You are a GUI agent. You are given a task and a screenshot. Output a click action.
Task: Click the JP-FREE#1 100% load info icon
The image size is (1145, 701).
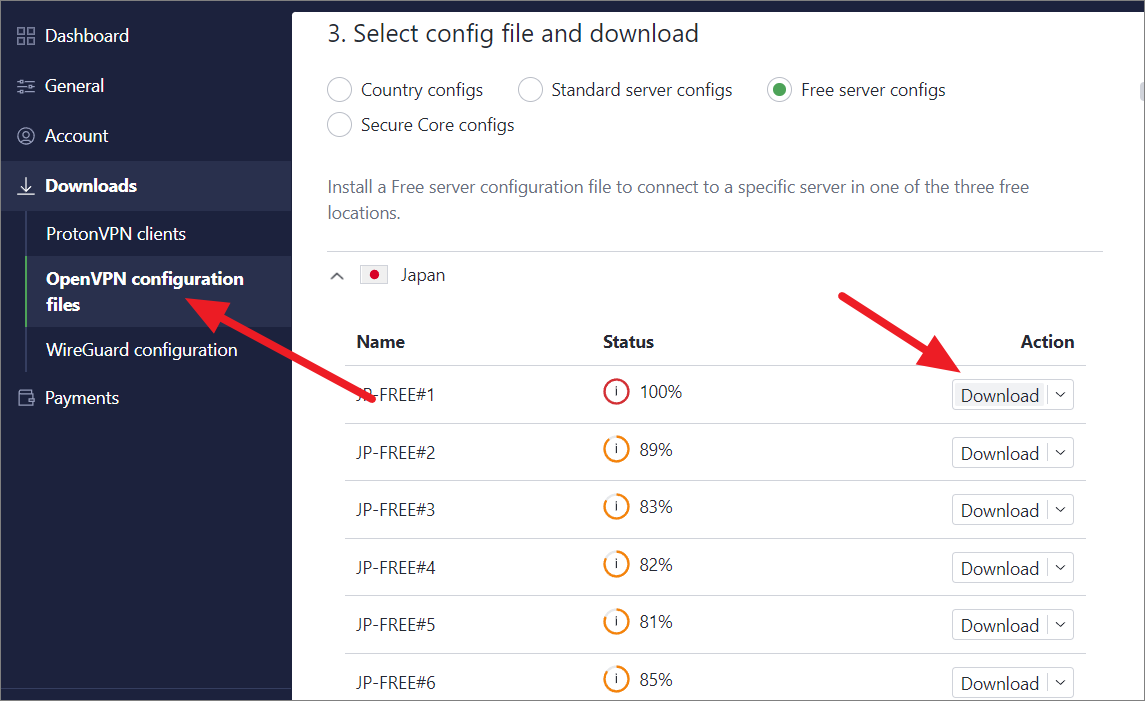(616, 392)
